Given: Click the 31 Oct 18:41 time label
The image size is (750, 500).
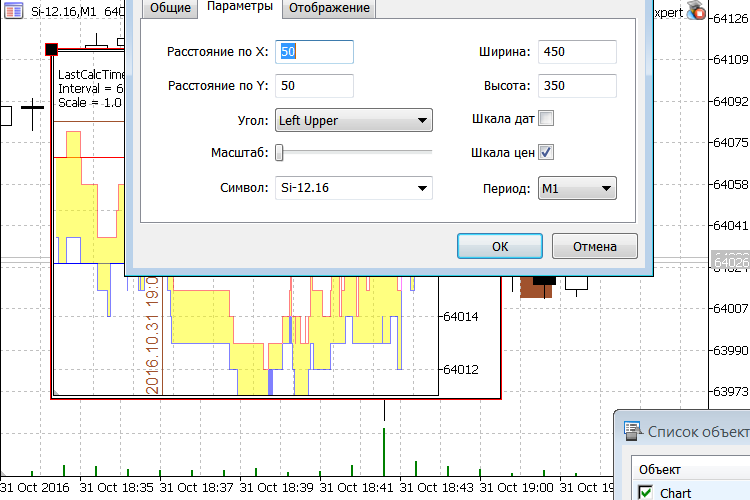Looking at the screenshot, I should (356, 488).
